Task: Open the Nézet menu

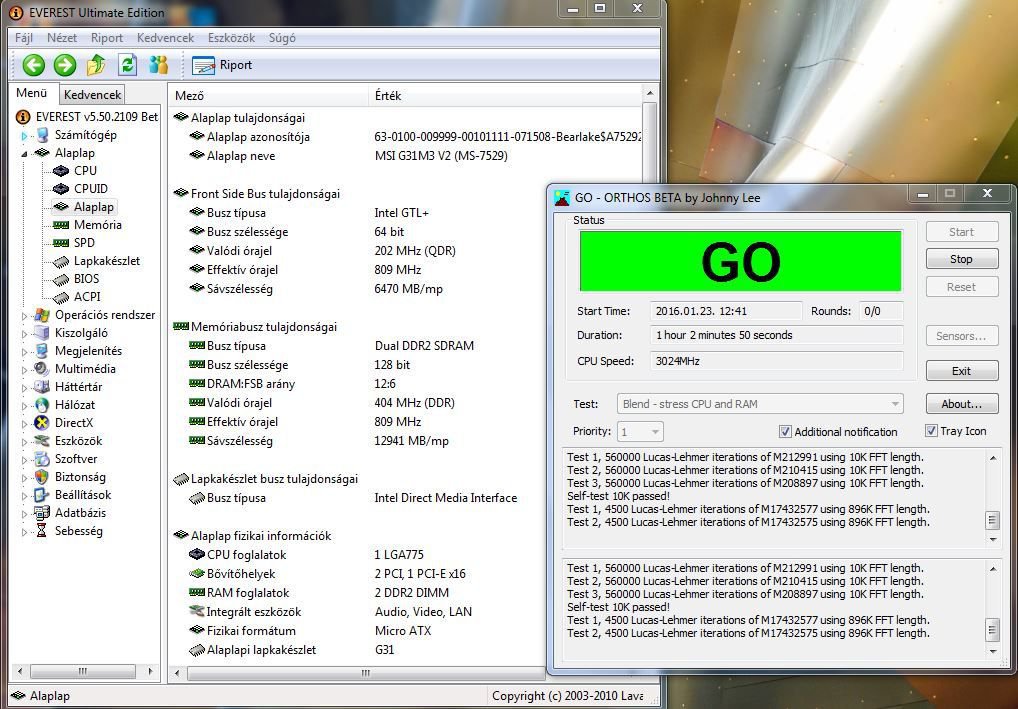Action: point(62,38)
